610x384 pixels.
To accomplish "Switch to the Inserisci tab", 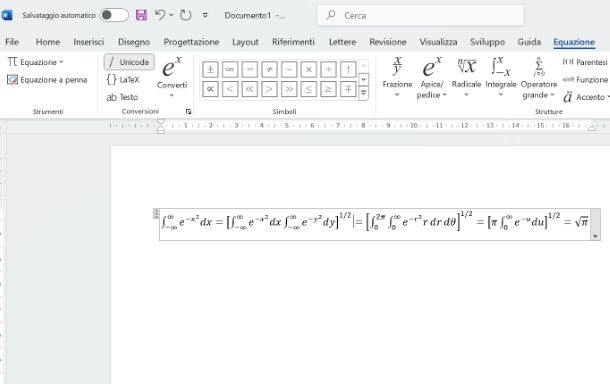I will 89,42.
